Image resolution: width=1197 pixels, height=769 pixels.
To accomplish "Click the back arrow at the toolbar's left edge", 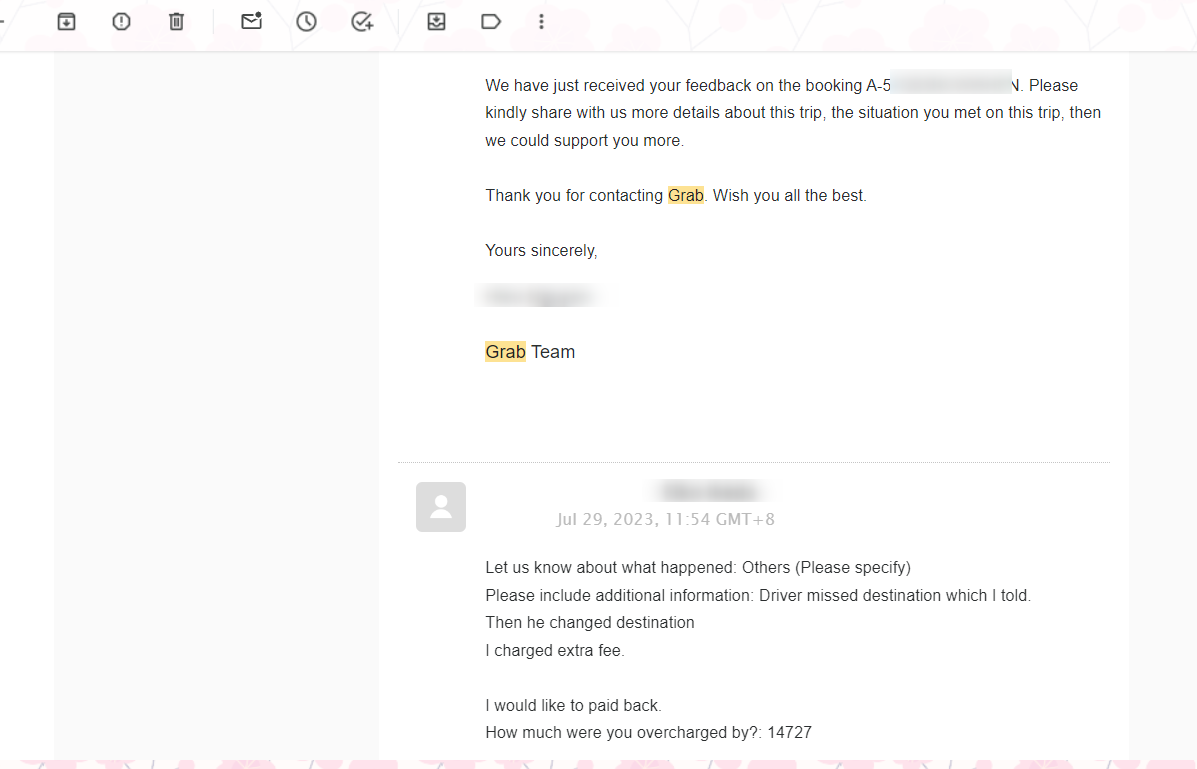I will point(3,21).
